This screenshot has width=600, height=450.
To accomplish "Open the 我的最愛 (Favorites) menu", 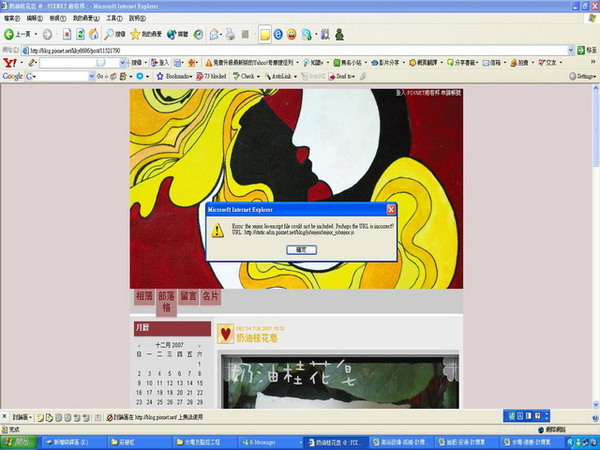I will pos(86,18).
